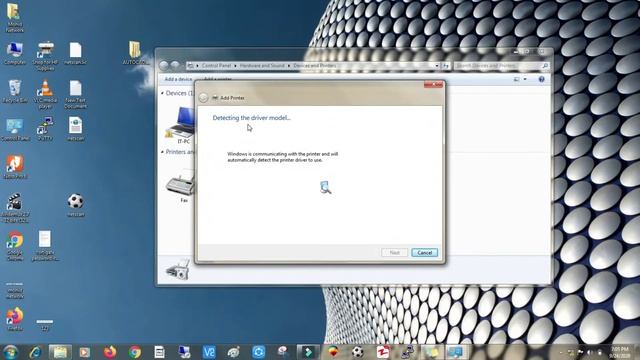Select the Recycle Bin icon
This screenshot has height=360, width=640.
point(15,91)
